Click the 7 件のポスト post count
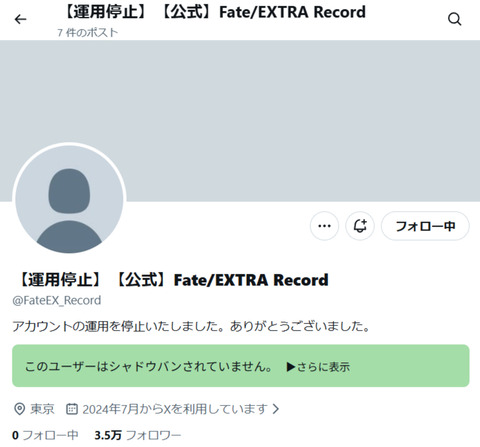This screenshot has height=447, width=480. [88, 32]
